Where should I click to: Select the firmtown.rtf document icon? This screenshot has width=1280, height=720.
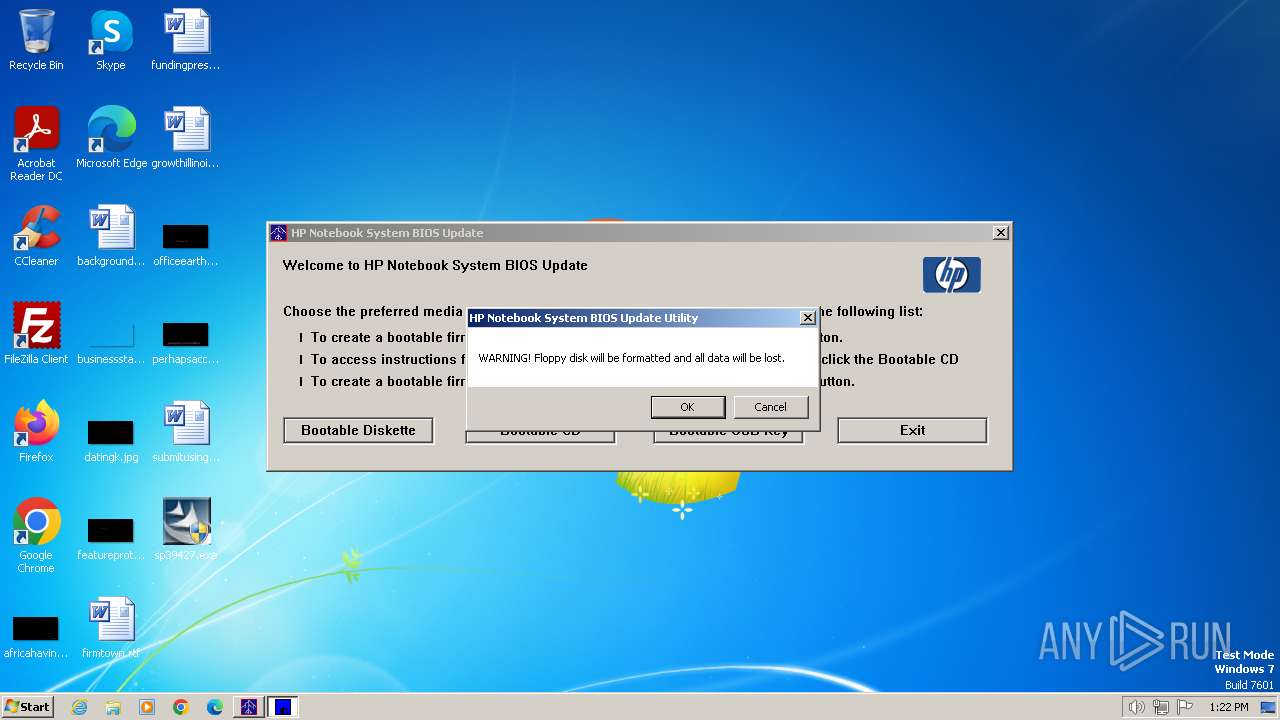point(111,628)
